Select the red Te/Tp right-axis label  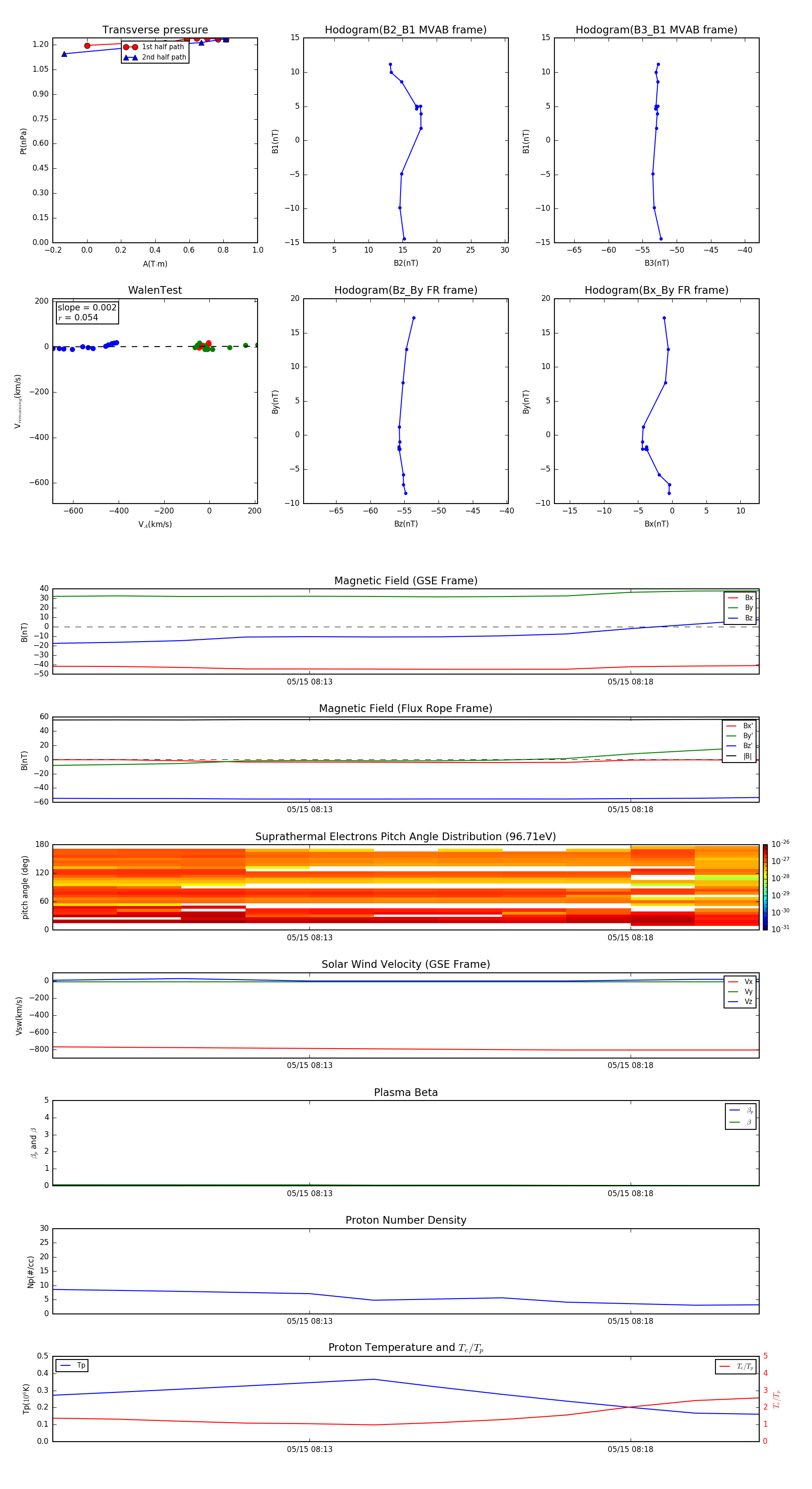[x=777, y=1399]
